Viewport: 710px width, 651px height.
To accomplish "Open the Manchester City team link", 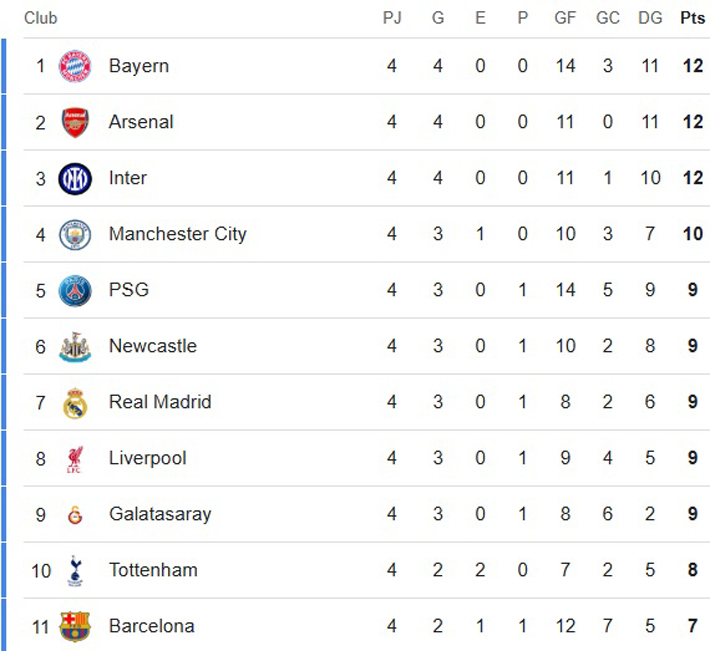I will pyautogui.click(x=177, y=234).
